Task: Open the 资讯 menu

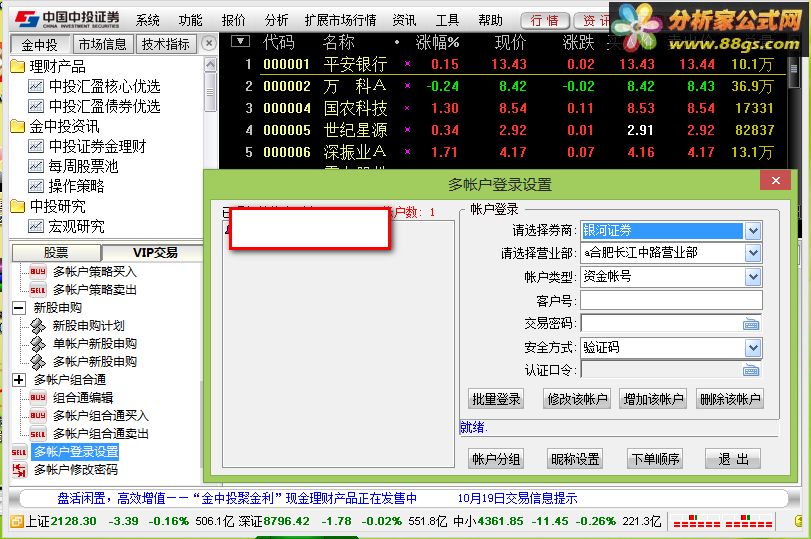Action: 404,20
